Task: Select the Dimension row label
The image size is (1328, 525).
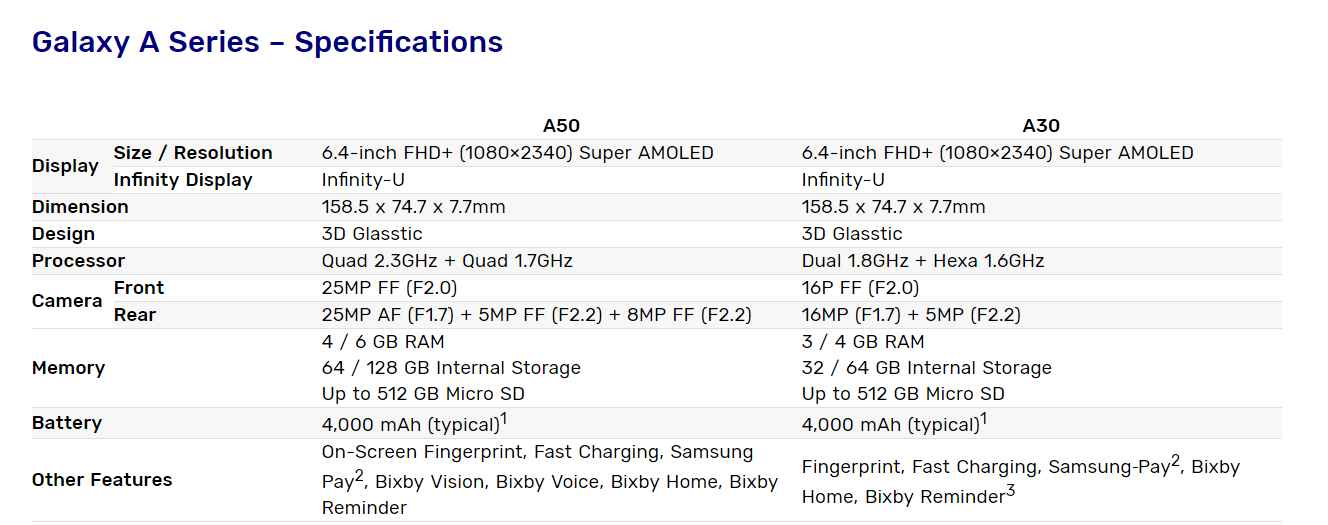Action: (80, 207)
